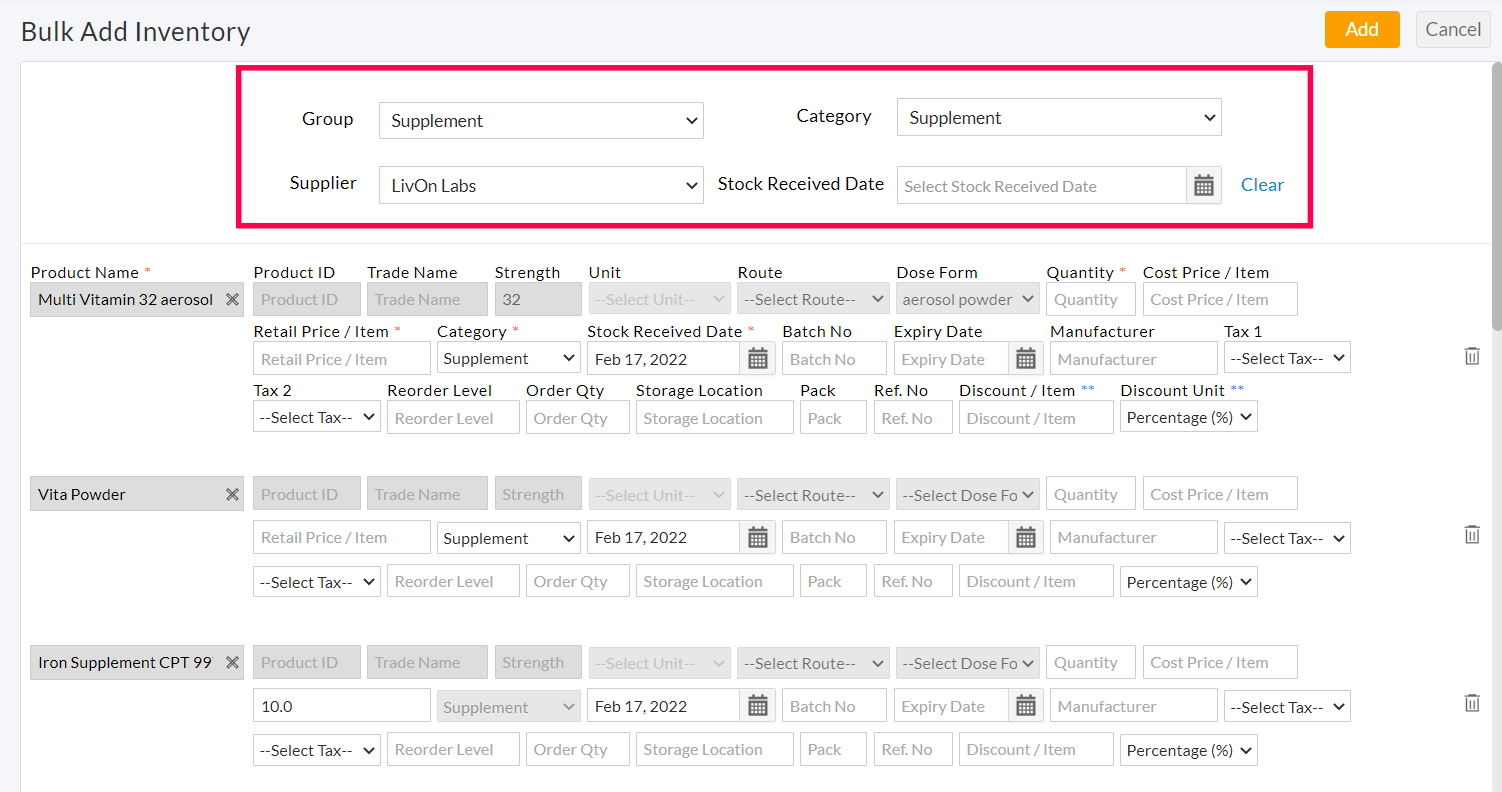Screen dimensions: 1502x792
Task: Click the Batch No field for Iron Supplement
Action: click(x=833, y=705)
